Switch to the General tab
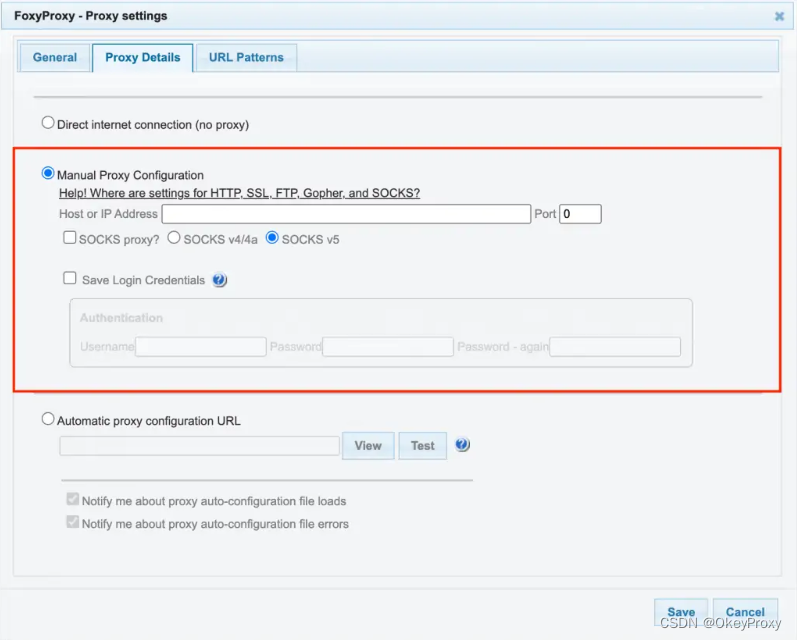797x640 pixels. 55,57
